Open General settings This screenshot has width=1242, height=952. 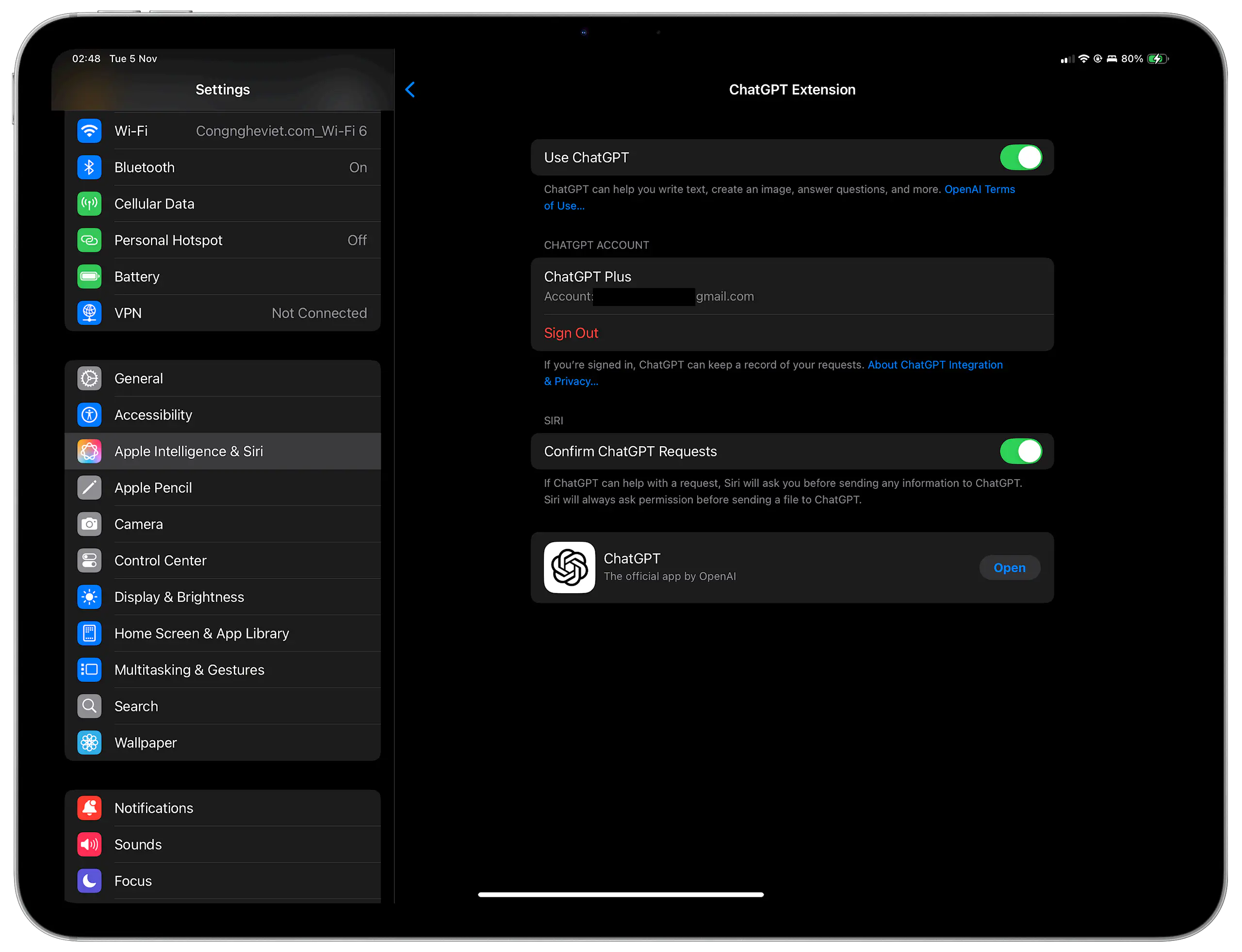point(223,379)
